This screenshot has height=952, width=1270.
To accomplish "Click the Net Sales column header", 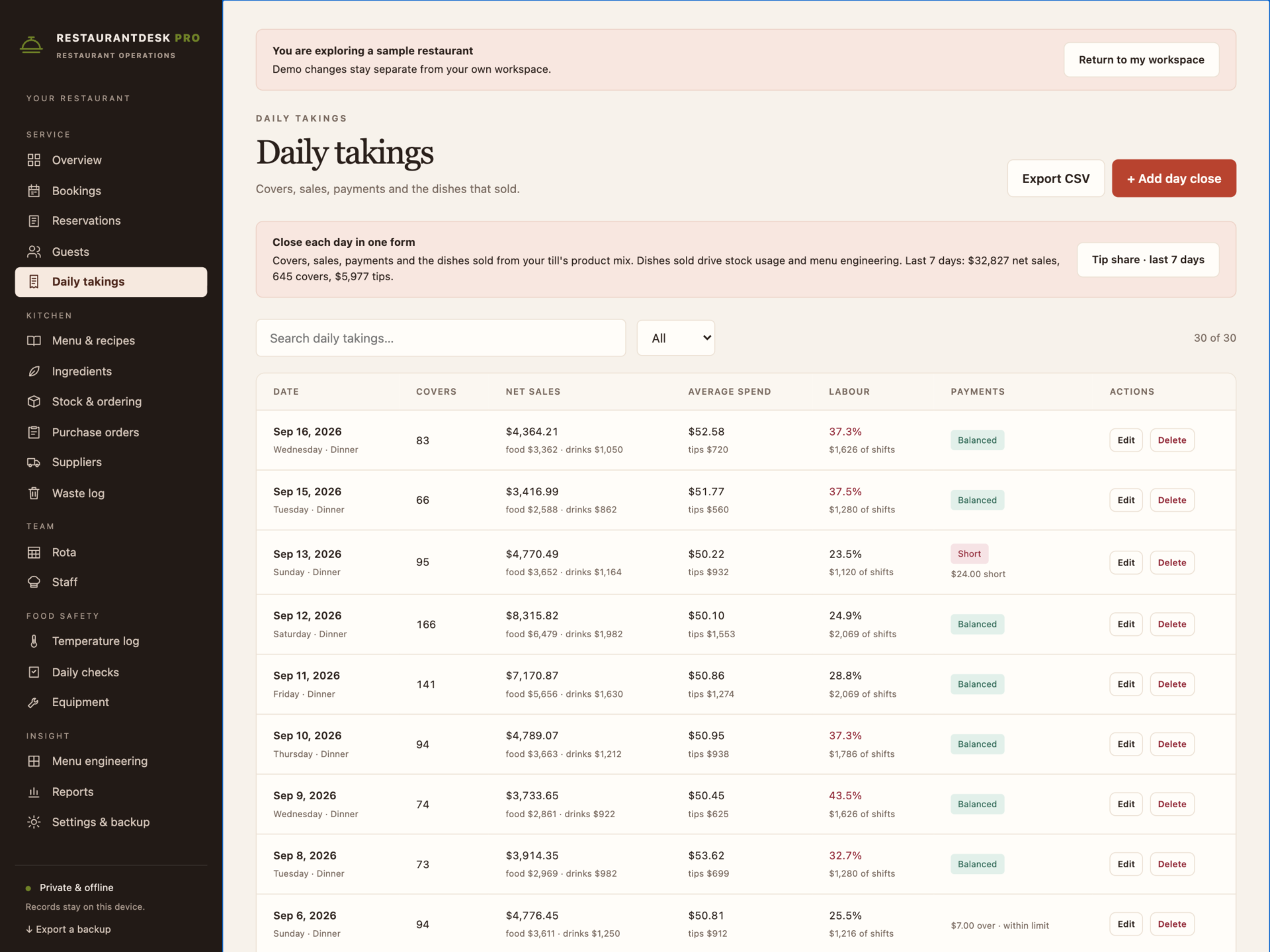I will [x=532, y=391].
